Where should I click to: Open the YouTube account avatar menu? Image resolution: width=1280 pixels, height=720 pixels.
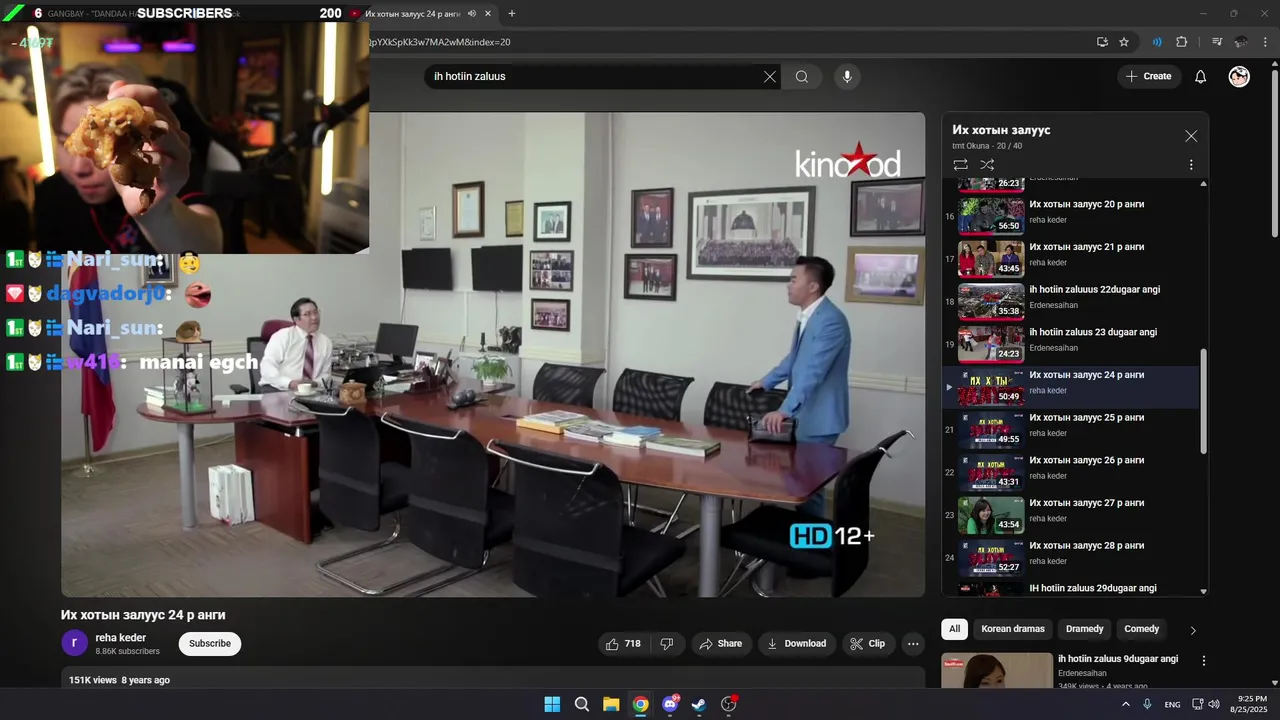[x=1239, y=77]
